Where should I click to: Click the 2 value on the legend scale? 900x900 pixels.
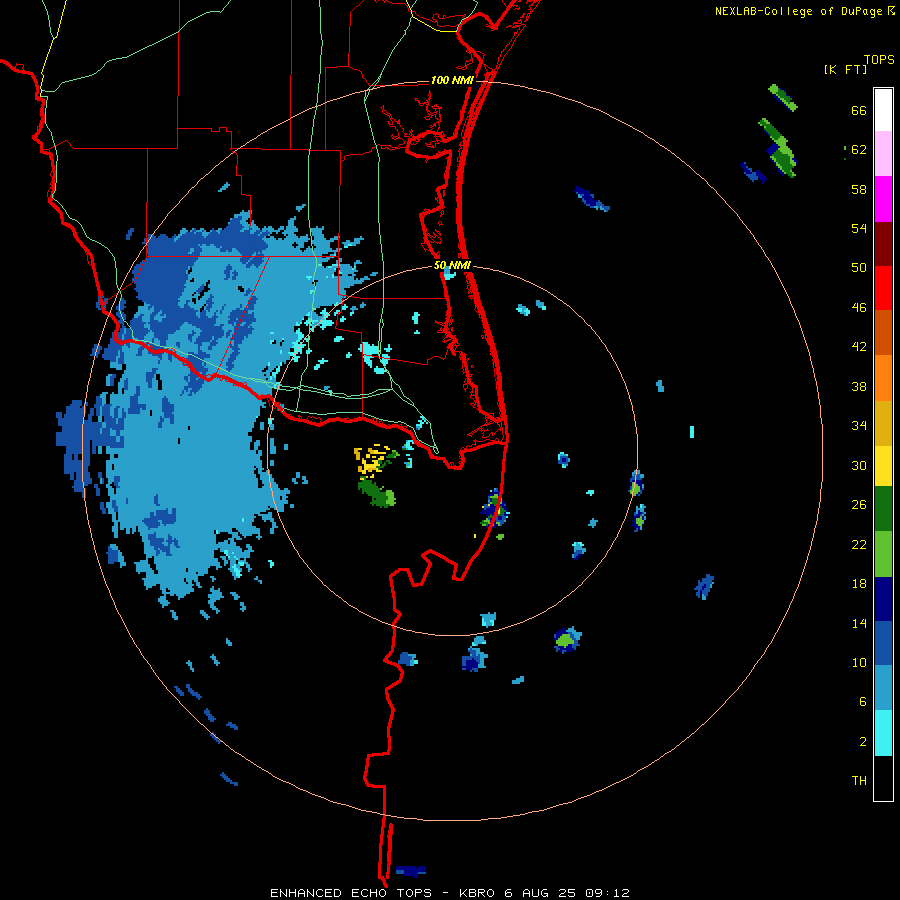click(863, 741)
